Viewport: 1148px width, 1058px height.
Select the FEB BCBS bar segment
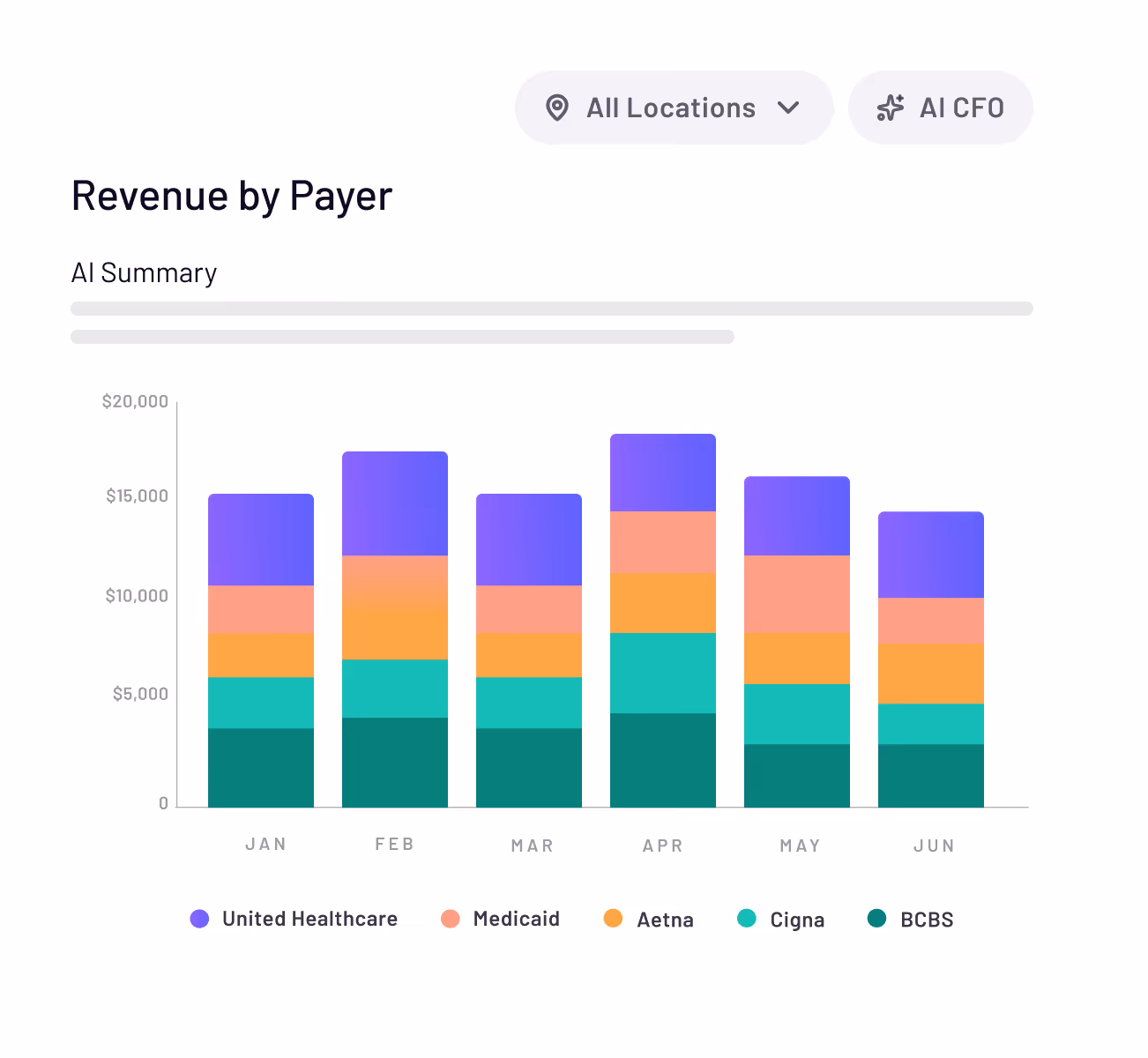tap(395, 763)
